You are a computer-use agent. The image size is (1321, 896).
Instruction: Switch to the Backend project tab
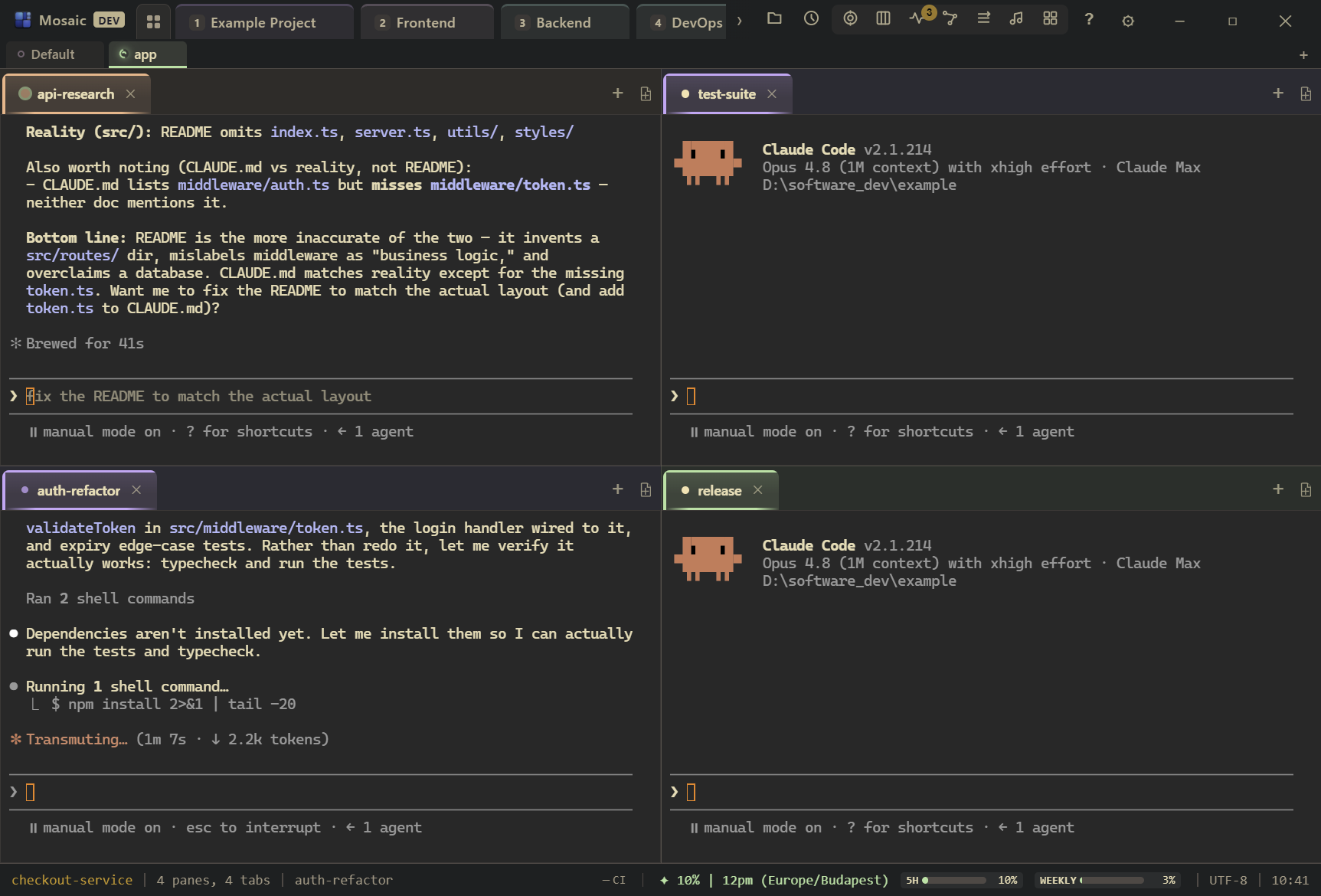click(x=564, y=23)
